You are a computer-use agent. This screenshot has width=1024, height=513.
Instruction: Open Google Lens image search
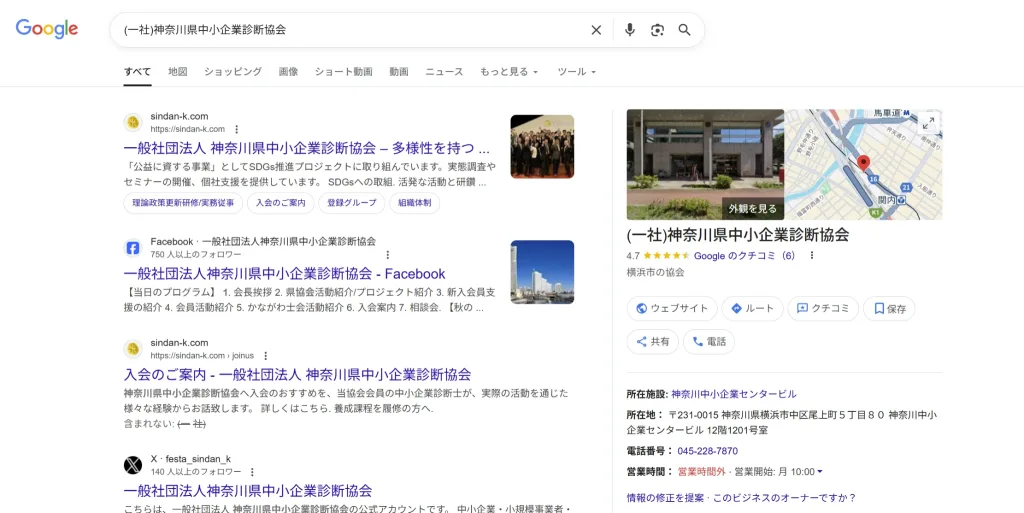[x=657, y=30]
